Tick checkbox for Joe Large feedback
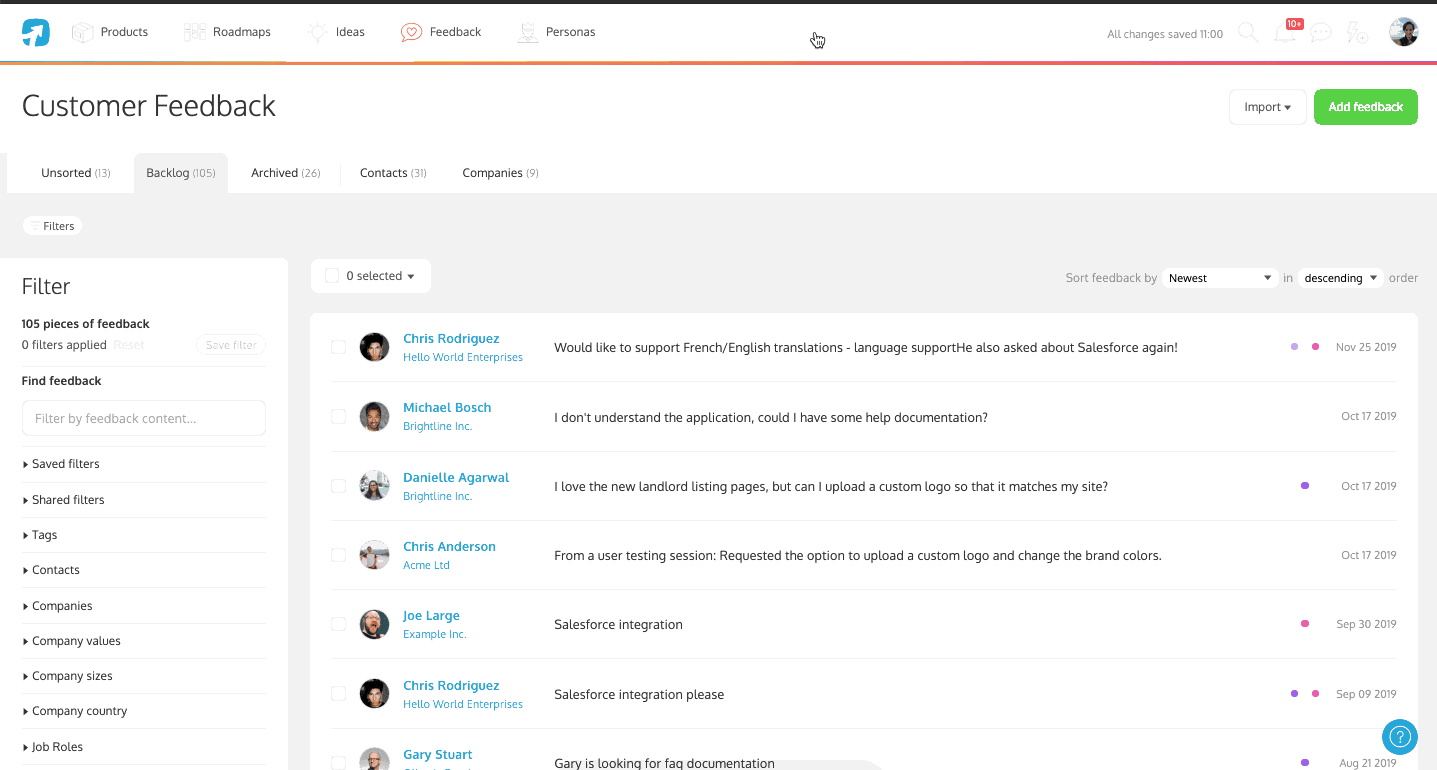1437x770 pixels. [x=338, y=624]
